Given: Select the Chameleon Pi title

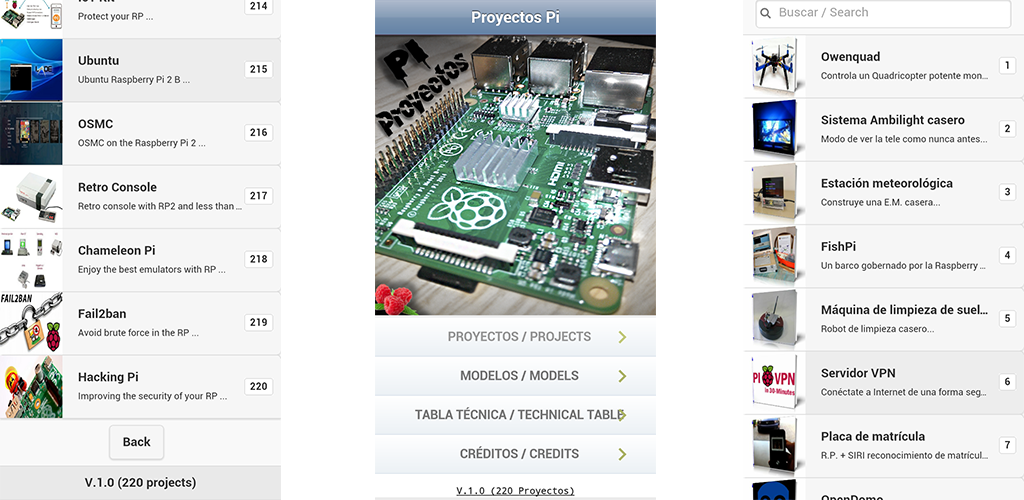Looking at the screenshot, I should coord(117,251).
